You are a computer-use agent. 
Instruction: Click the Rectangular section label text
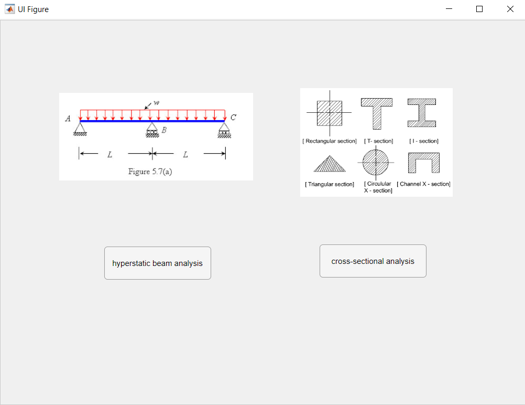pyautogui.click(x=329, y=141)
